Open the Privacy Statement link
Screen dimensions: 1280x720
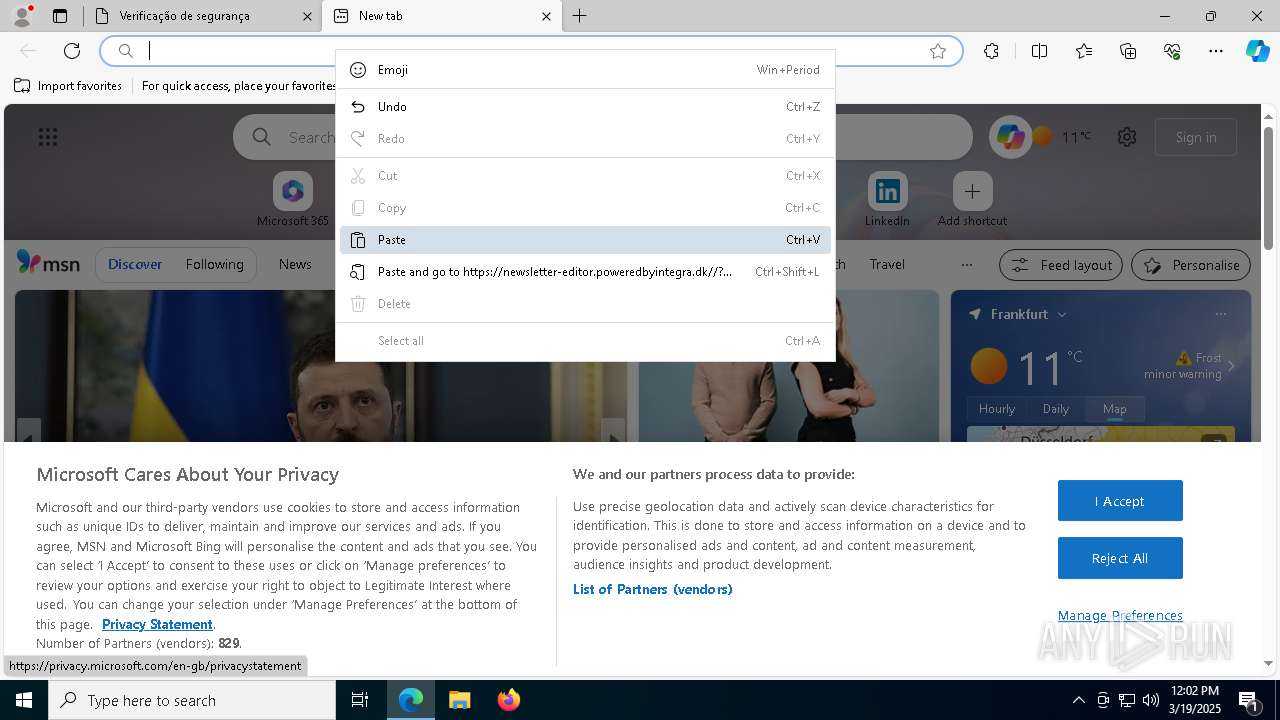point(157,624)
